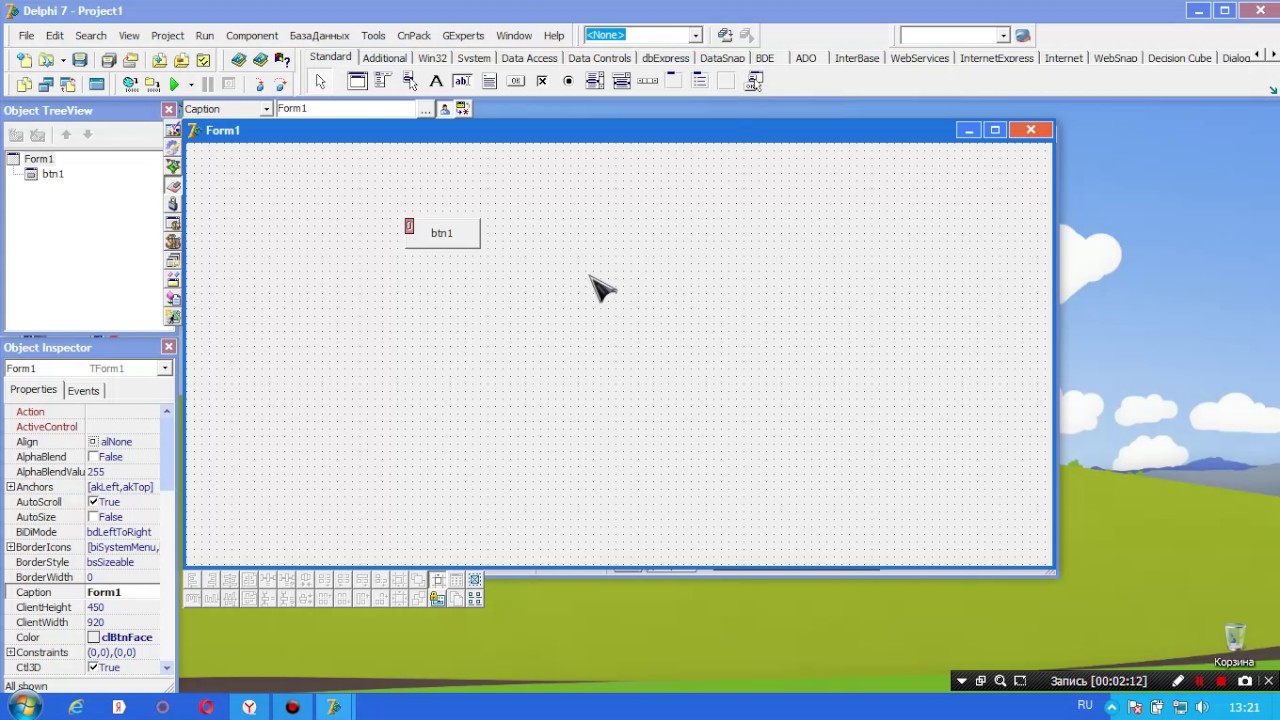Open the GExperts menu
The width and height of the screenshot is (1280, 720).
pyautogui.click(x=463, y=35)
